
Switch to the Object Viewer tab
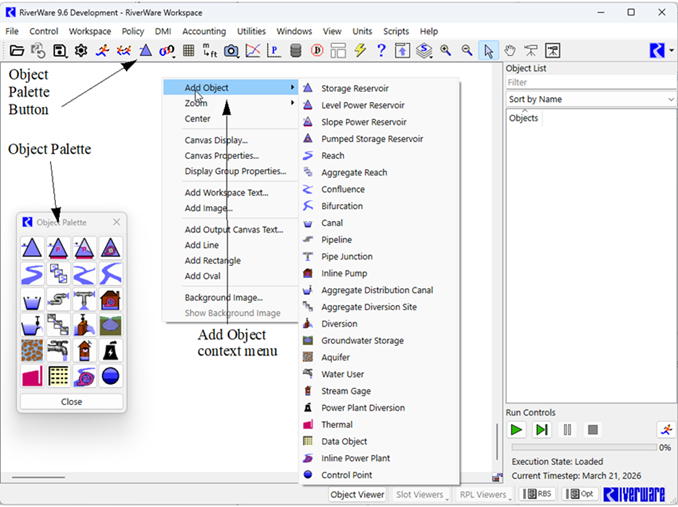pyautogui.click(x=357, y=494)
